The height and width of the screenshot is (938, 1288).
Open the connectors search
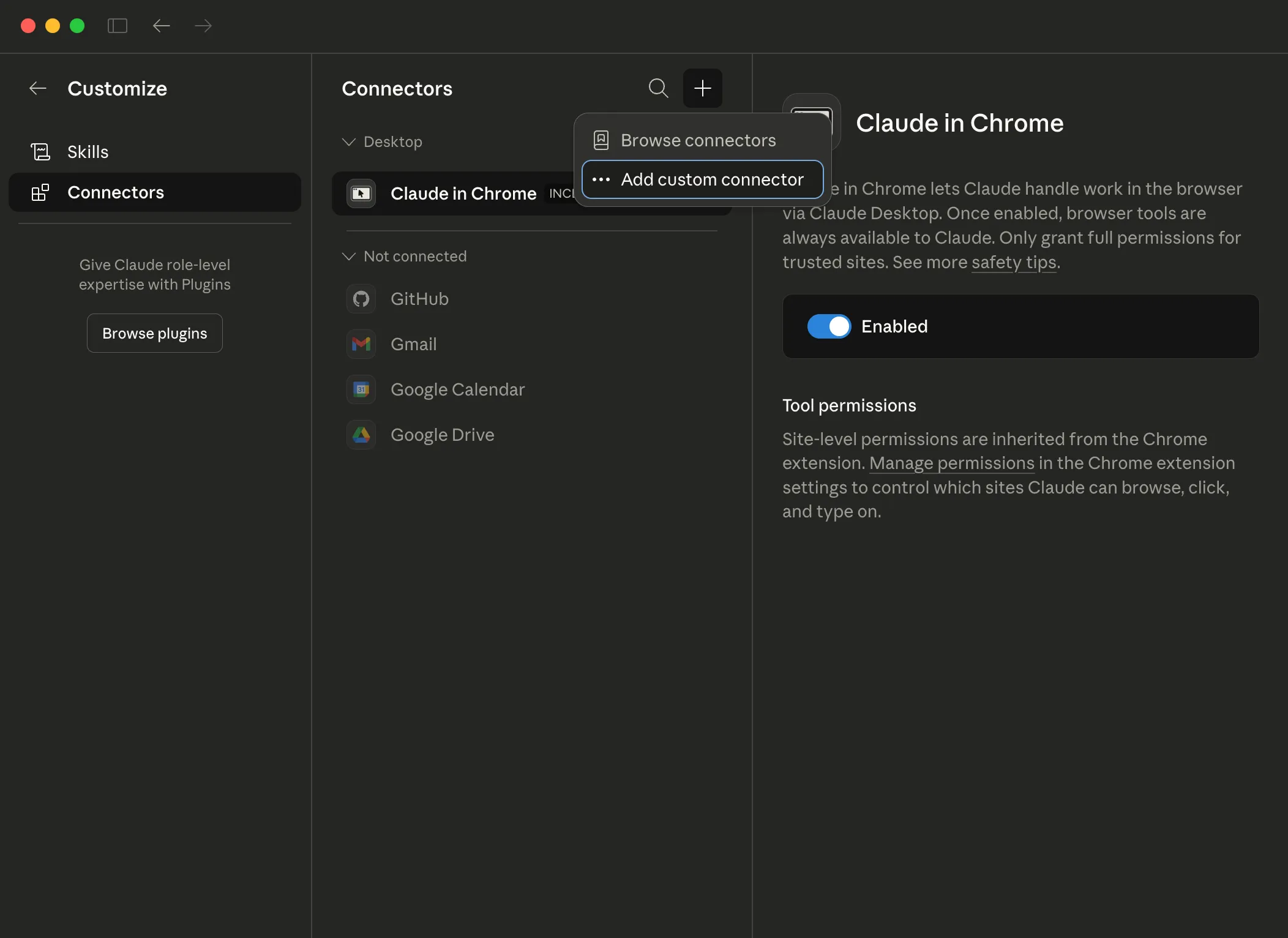coord(658,88)
